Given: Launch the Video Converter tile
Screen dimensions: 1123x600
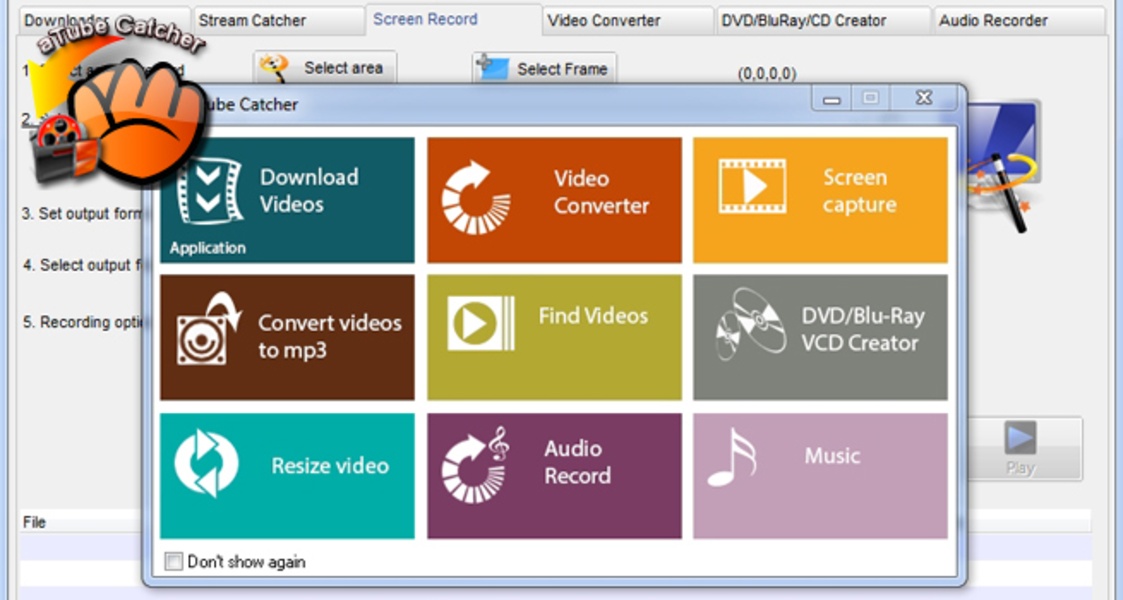Looking at the screenshot, I should point(554,200).
